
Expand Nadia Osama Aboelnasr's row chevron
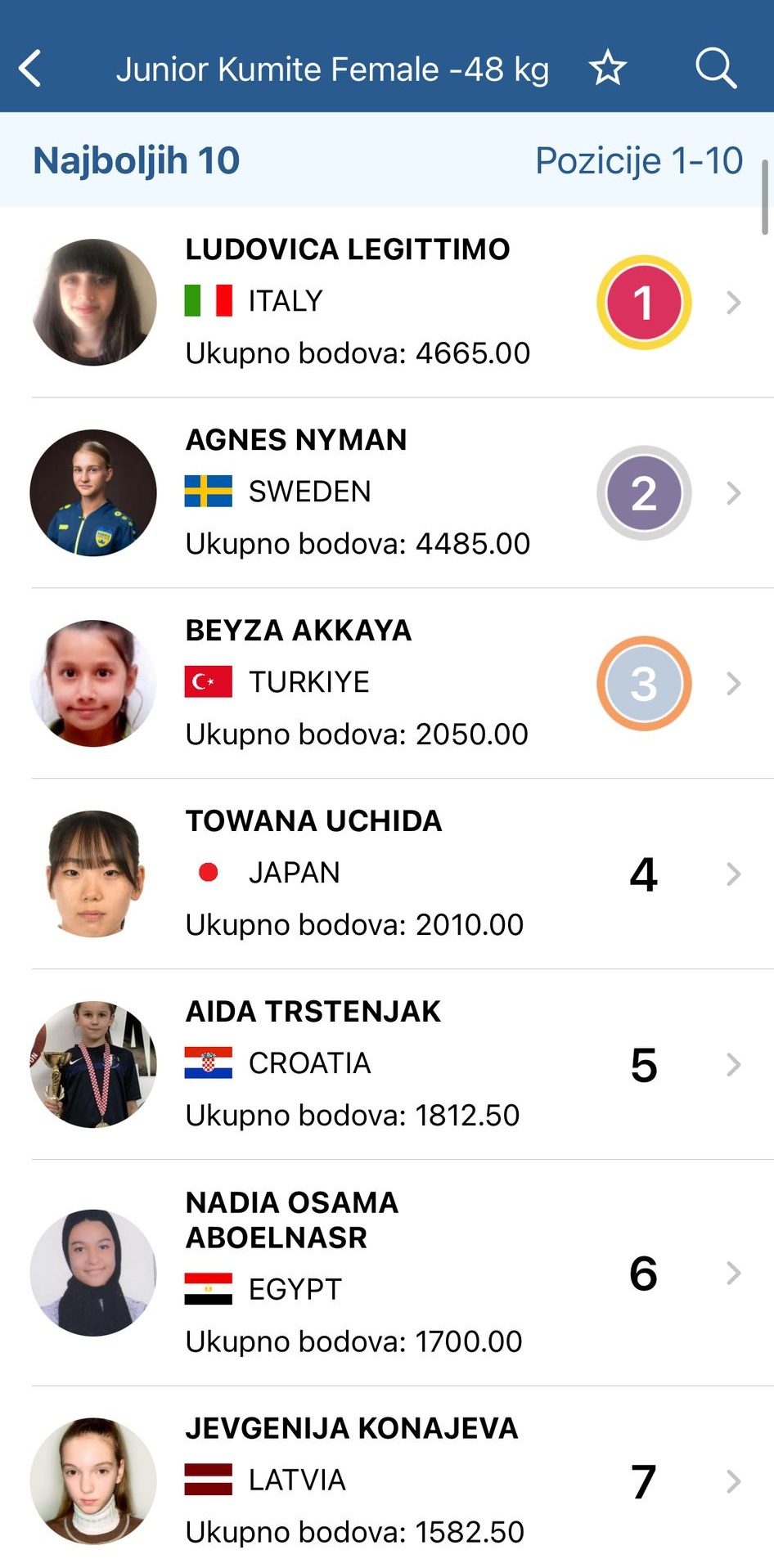(x=734, y=1273)
